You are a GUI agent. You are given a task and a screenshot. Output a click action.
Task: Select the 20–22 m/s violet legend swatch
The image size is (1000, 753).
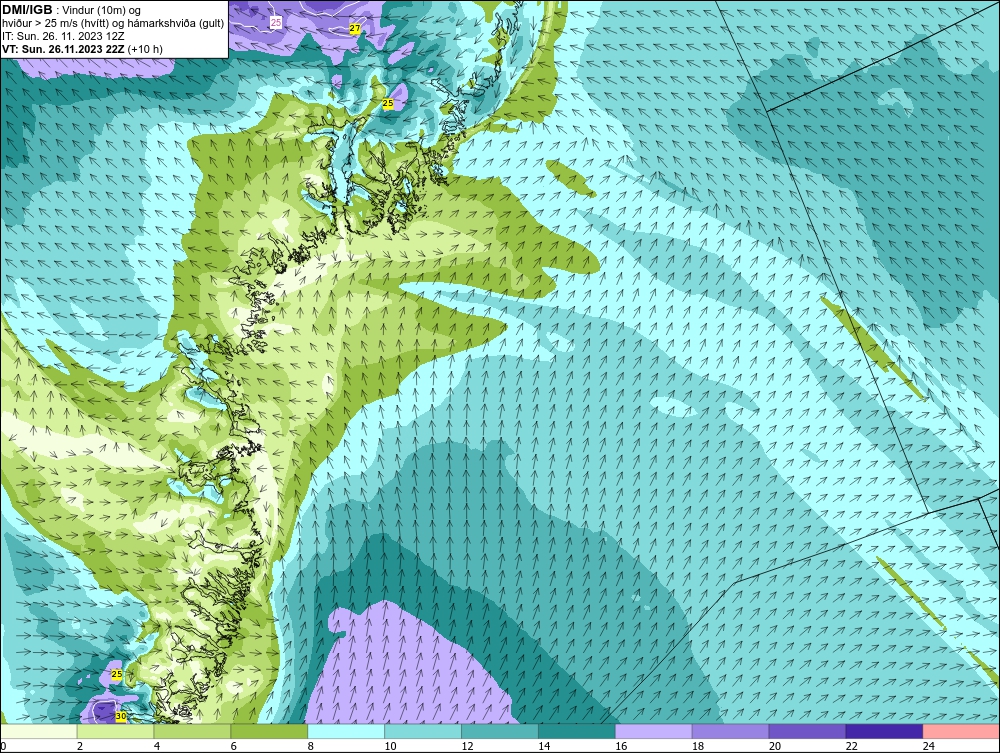tap(807, 731)
